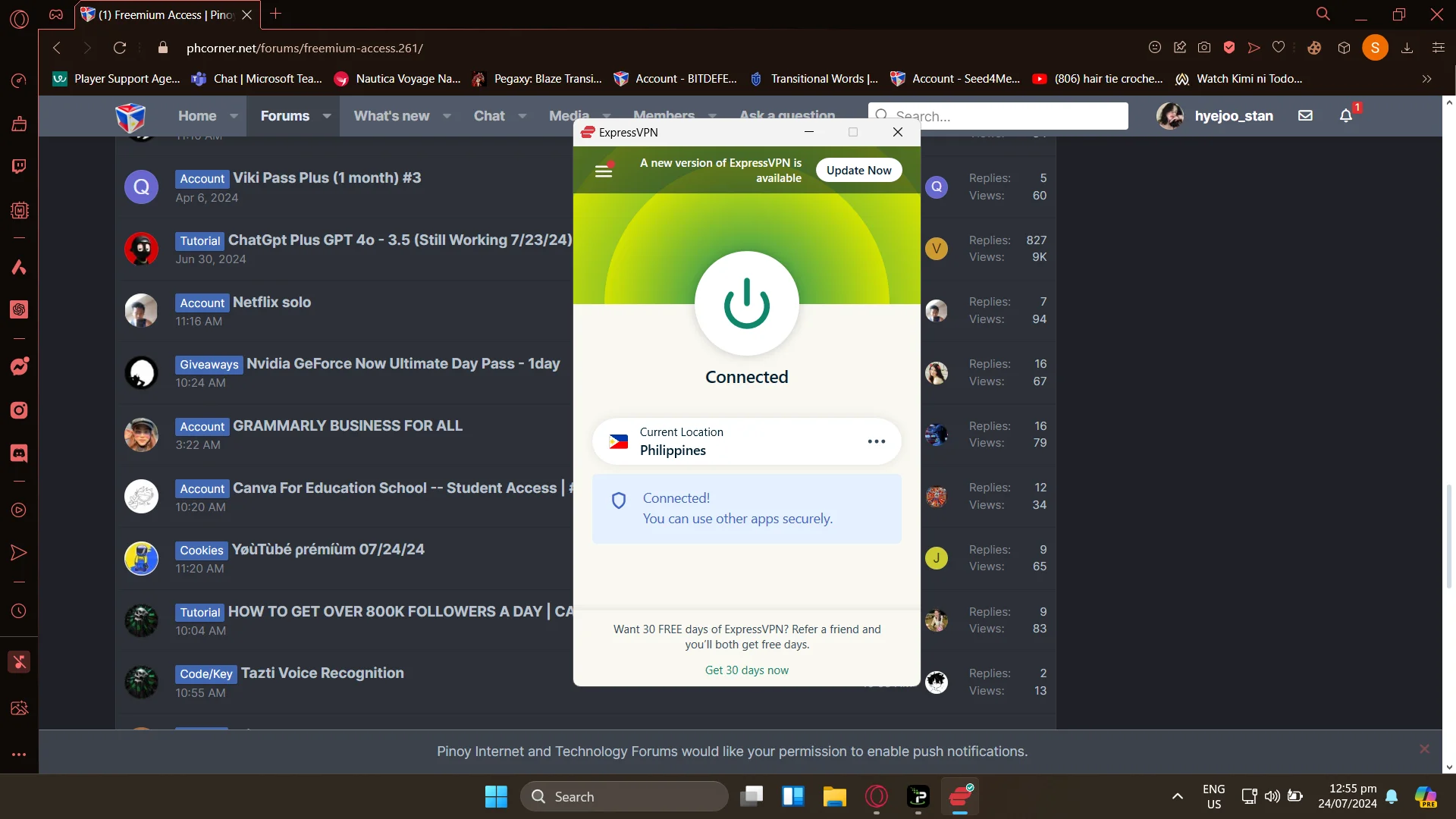This screenshot has width=1456, height=819.
Task: Dismiss push notification banner X
Action: pos(1424,749)
